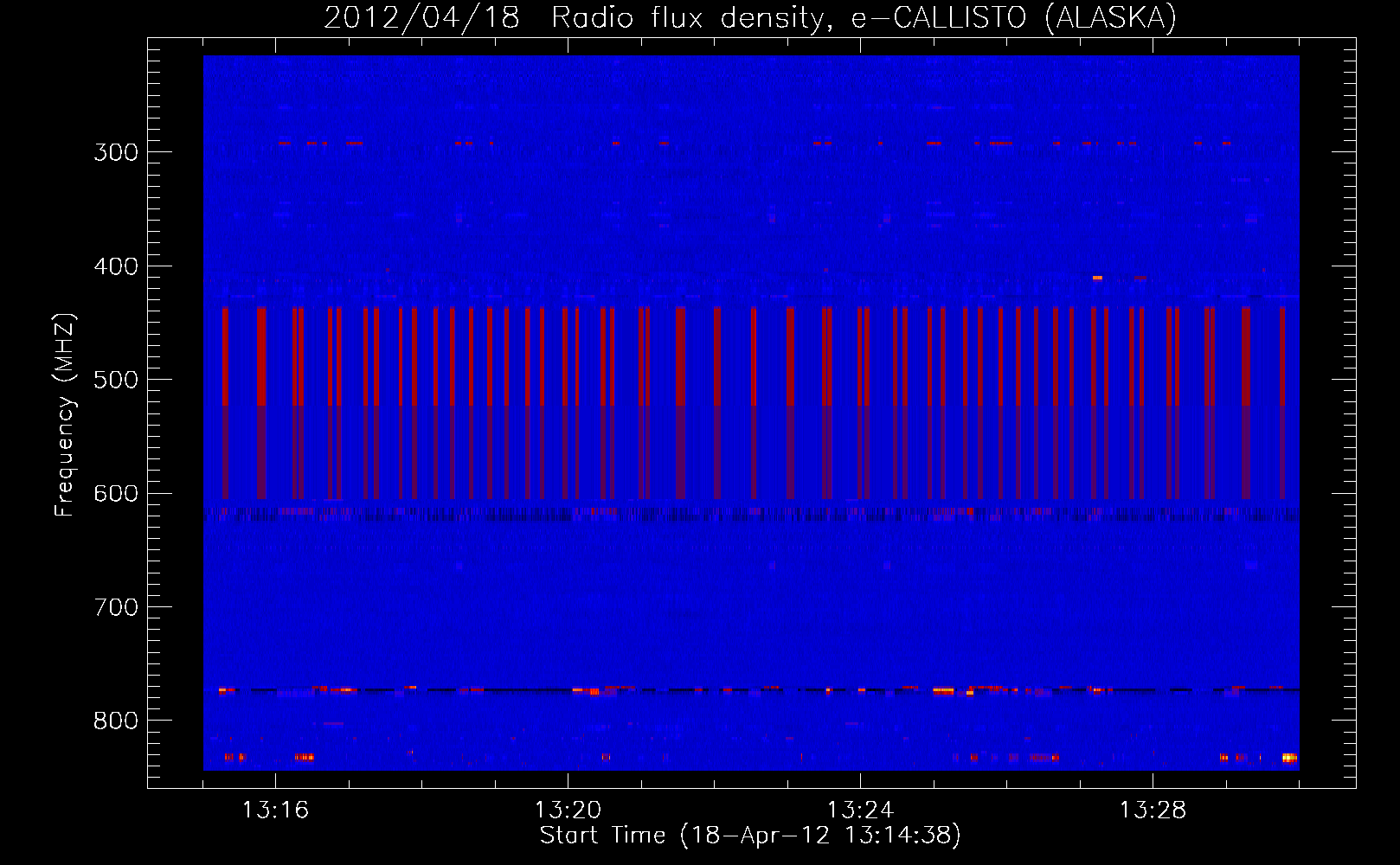
Task: Click the "Start Time (18-Apr-12 13:14:38)" label
Action: coord(750,836)
